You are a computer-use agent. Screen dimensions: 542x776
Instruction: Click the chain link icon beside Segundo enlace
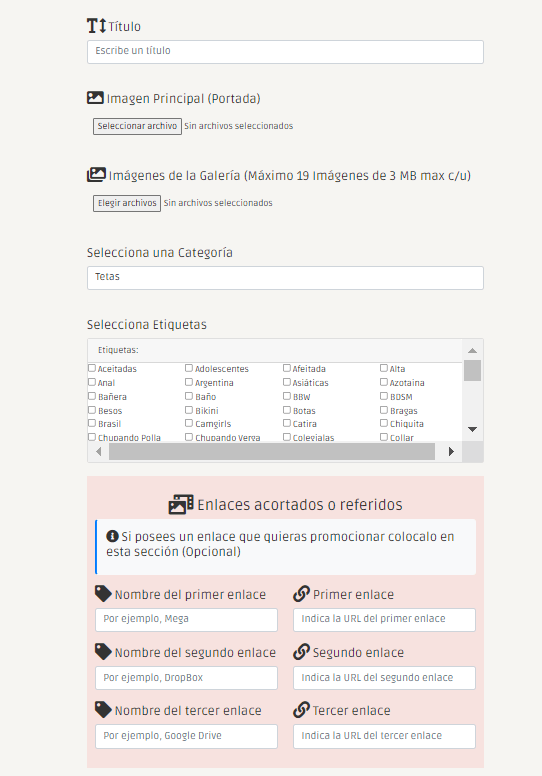pyautogui.click(x=301, y=652)
